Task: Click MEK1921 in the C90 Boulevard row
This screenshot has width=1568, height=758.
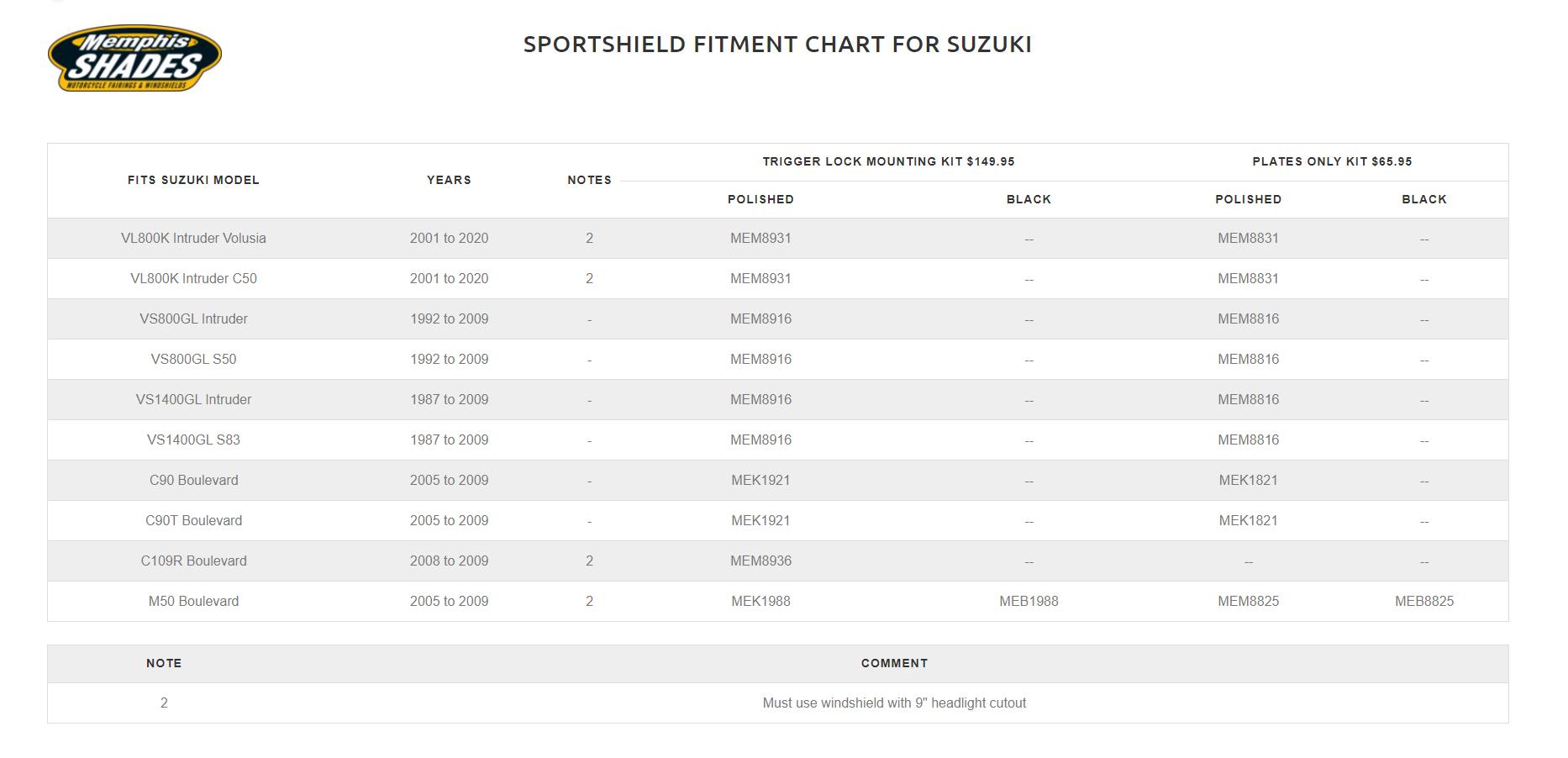Action: click(x=760, y=481)
